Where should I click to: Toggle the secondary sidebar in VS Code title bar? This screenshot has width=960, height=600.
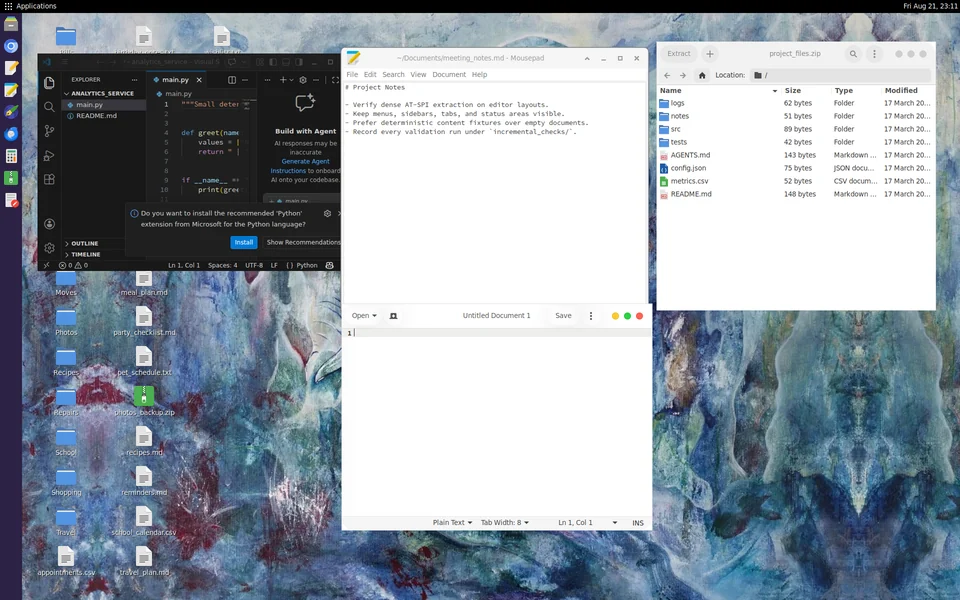[299, 62]
